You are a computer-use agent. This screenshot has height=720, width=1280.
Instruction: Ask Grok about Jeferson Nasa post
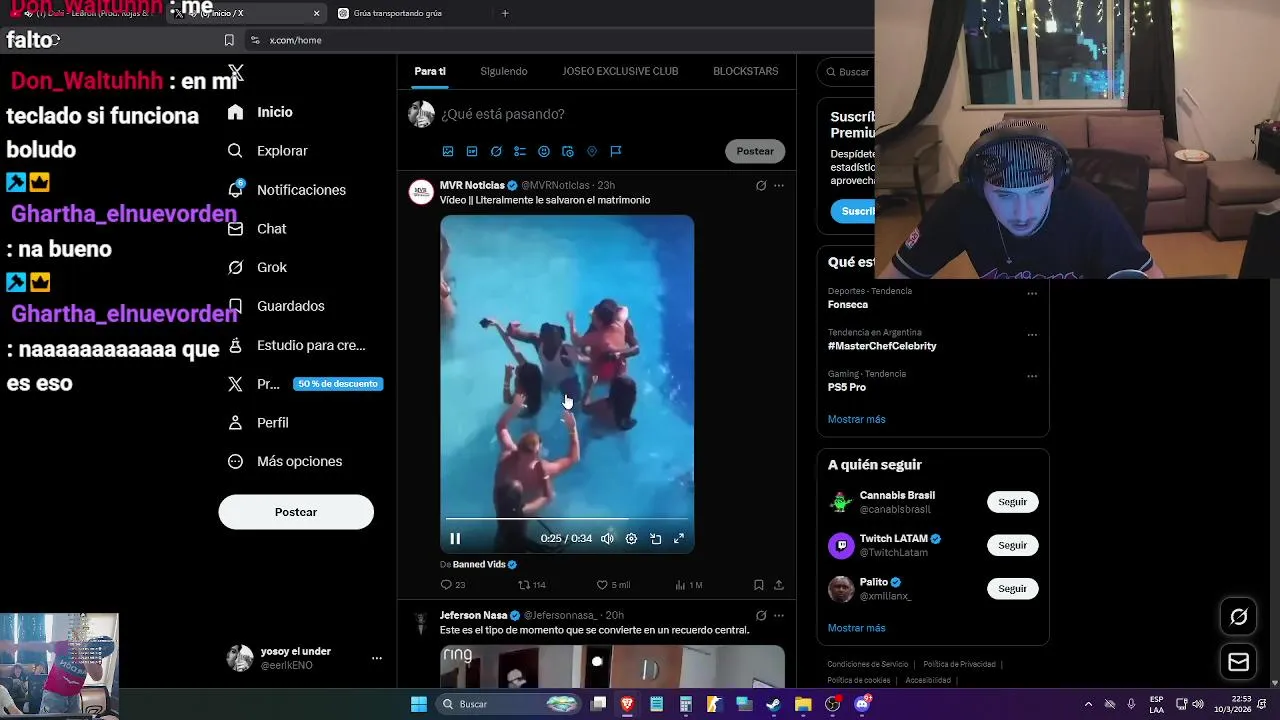[761, 616]
